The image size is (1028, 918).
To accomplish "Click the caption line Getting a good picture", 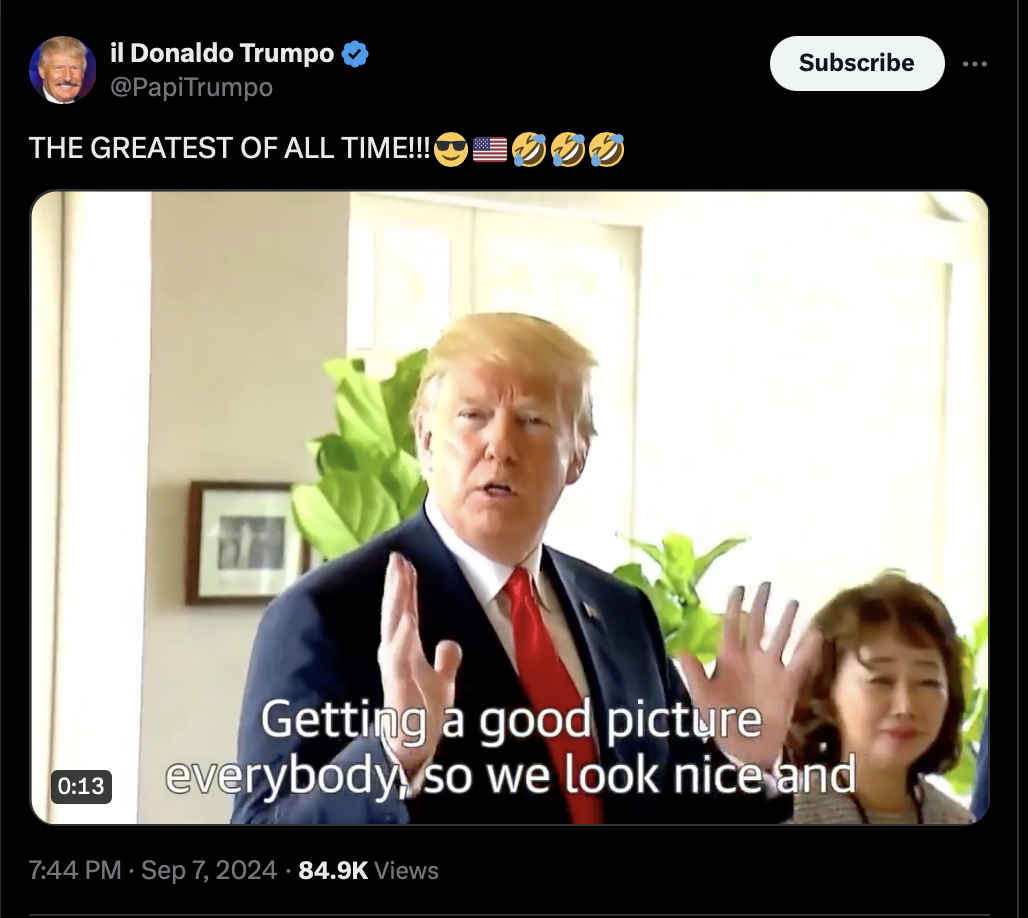I will (x=511, y=721).
